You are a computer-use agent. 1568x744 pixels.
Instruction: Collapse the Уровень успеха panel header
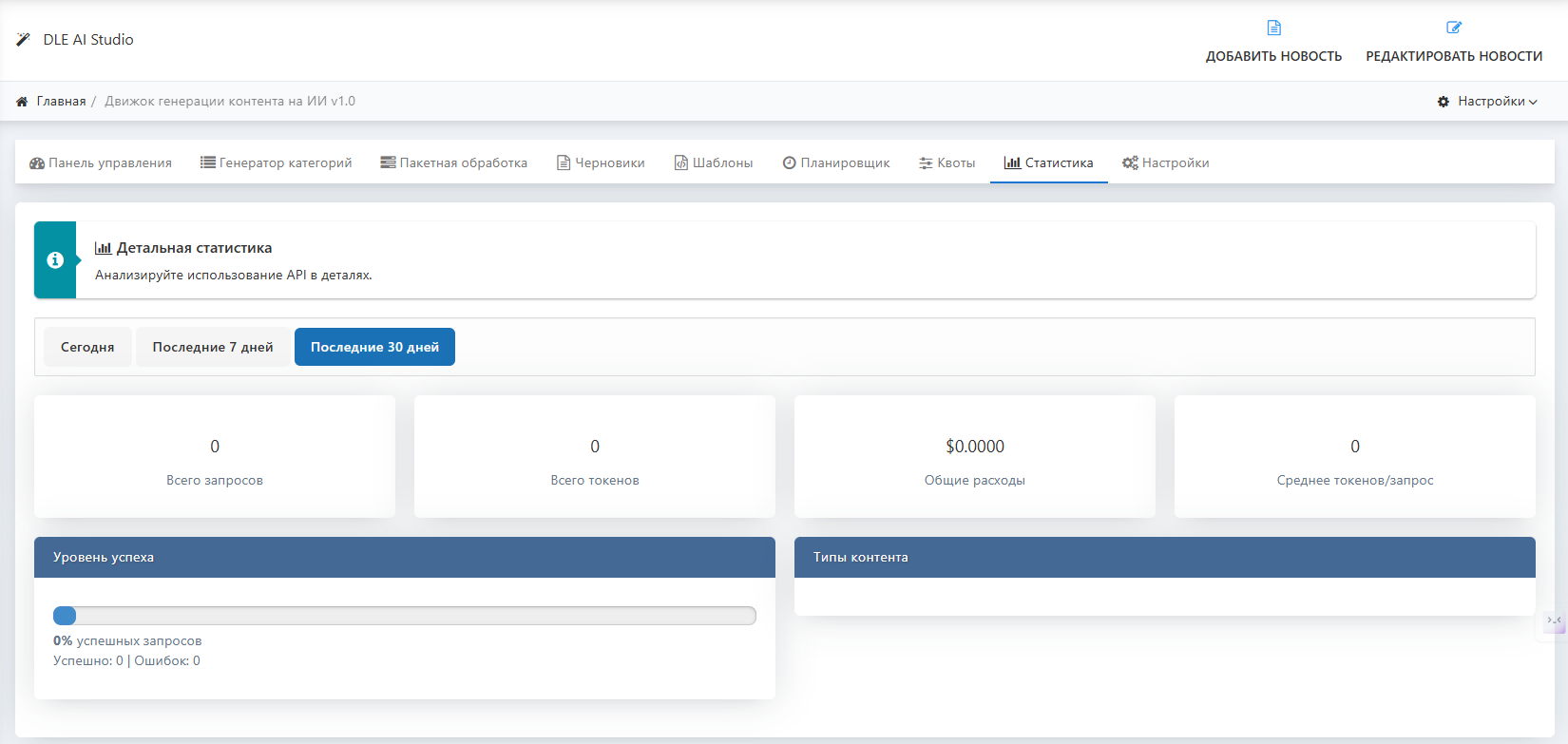tap(404, 558)
